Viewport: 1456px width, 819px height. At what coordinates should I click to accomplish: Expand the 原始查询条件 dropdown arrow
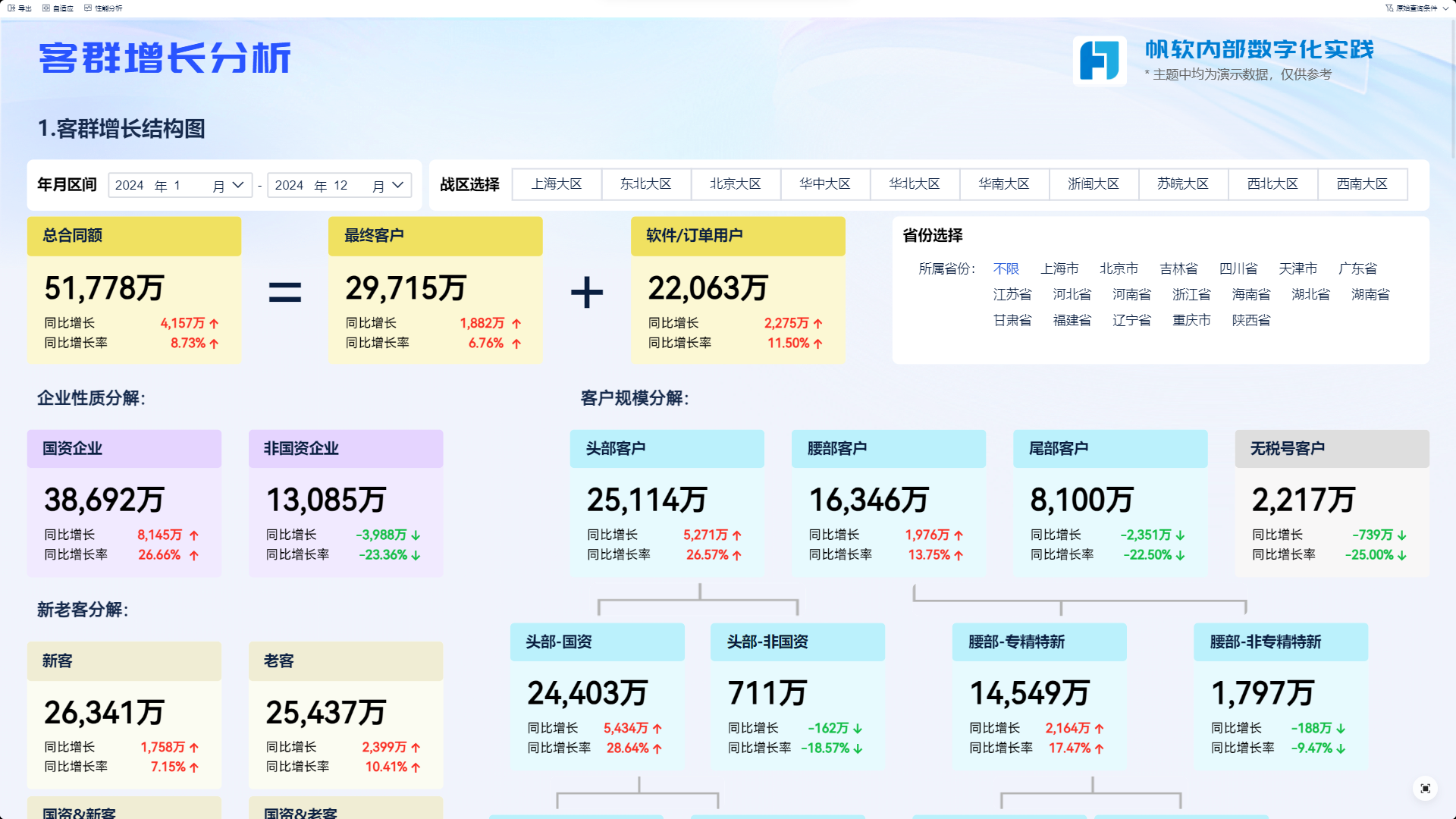click(x=1445, y=8)
